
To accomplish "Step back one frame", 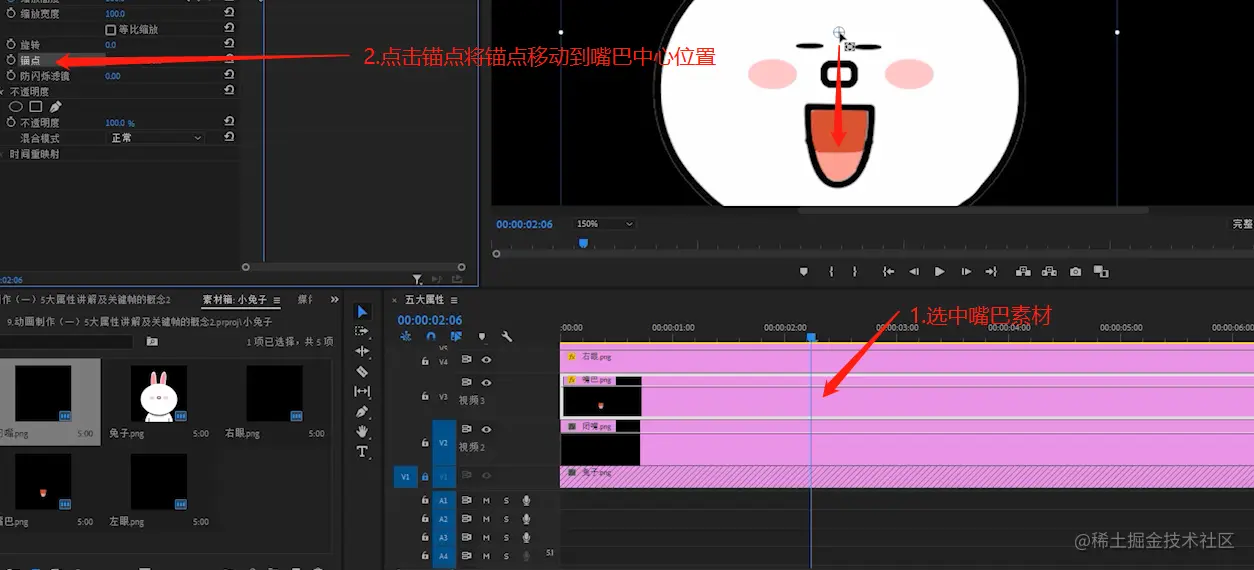I will (x=914, y=271).
